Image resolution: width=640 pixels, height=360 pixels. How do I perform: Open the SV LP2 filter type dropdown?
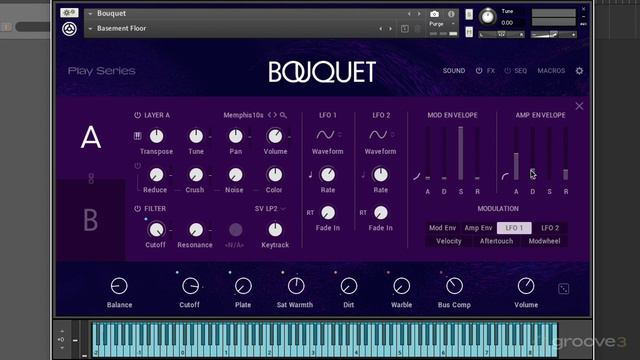(x=270, y=209)
